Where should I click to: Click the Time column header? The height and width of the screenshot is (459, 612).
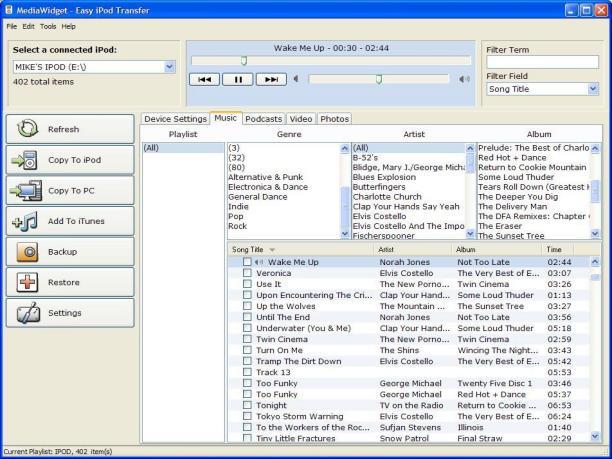click(558, 249)
